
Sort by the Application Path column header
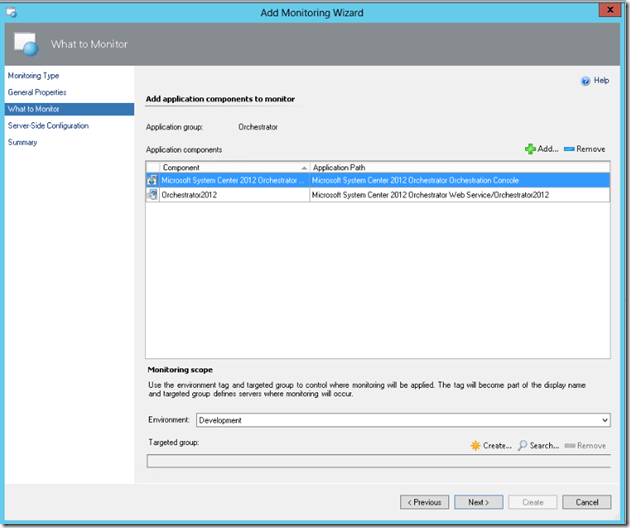[x=459, y=167]
